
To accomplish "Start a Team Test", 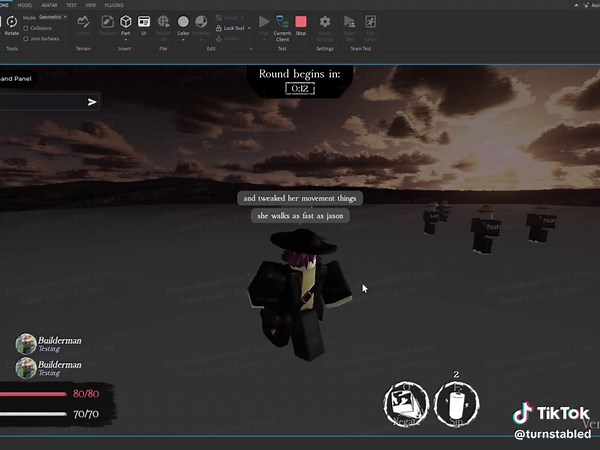I will tap(349, 28).
